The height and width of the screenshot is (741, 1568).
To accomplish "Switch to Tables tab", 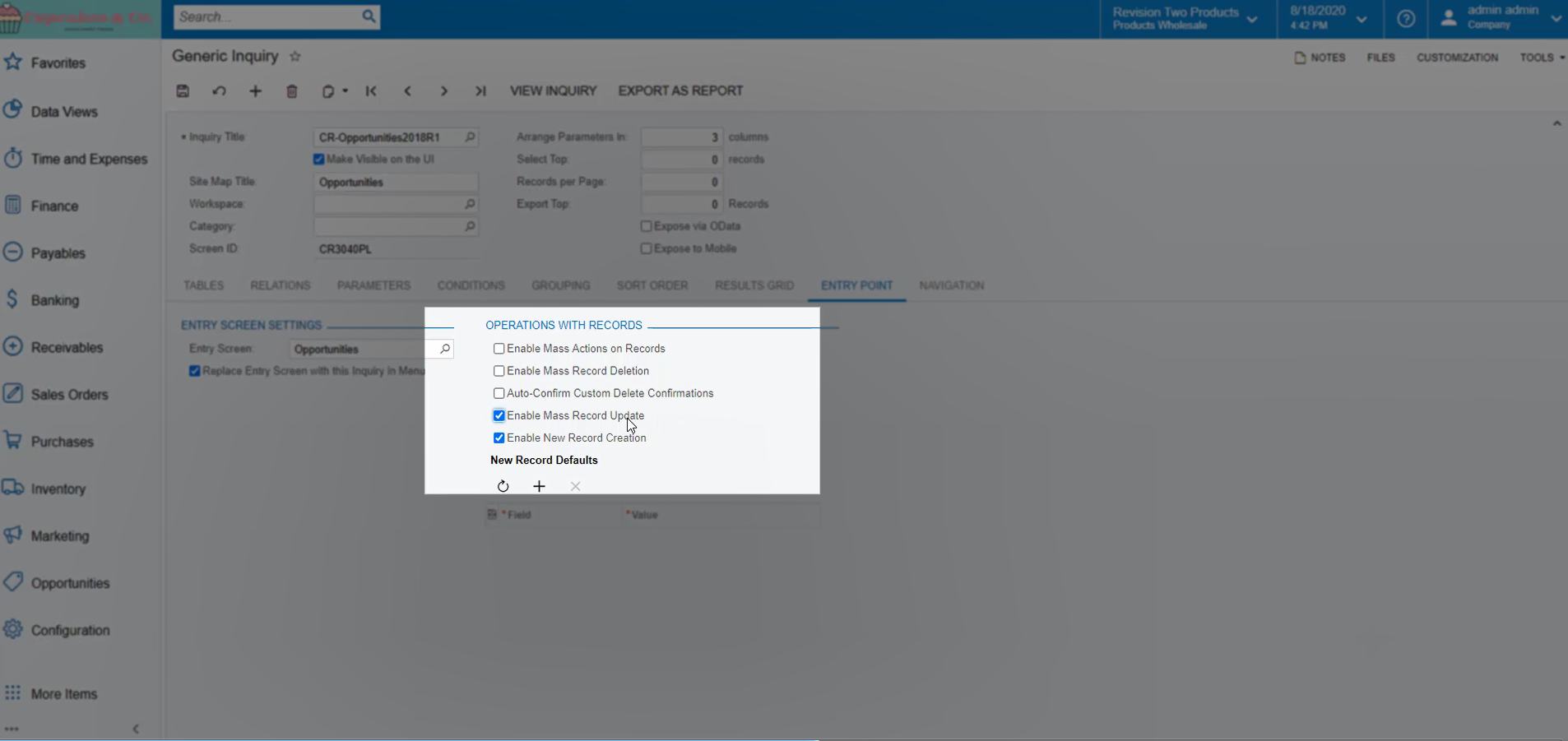I will point(203,285).
